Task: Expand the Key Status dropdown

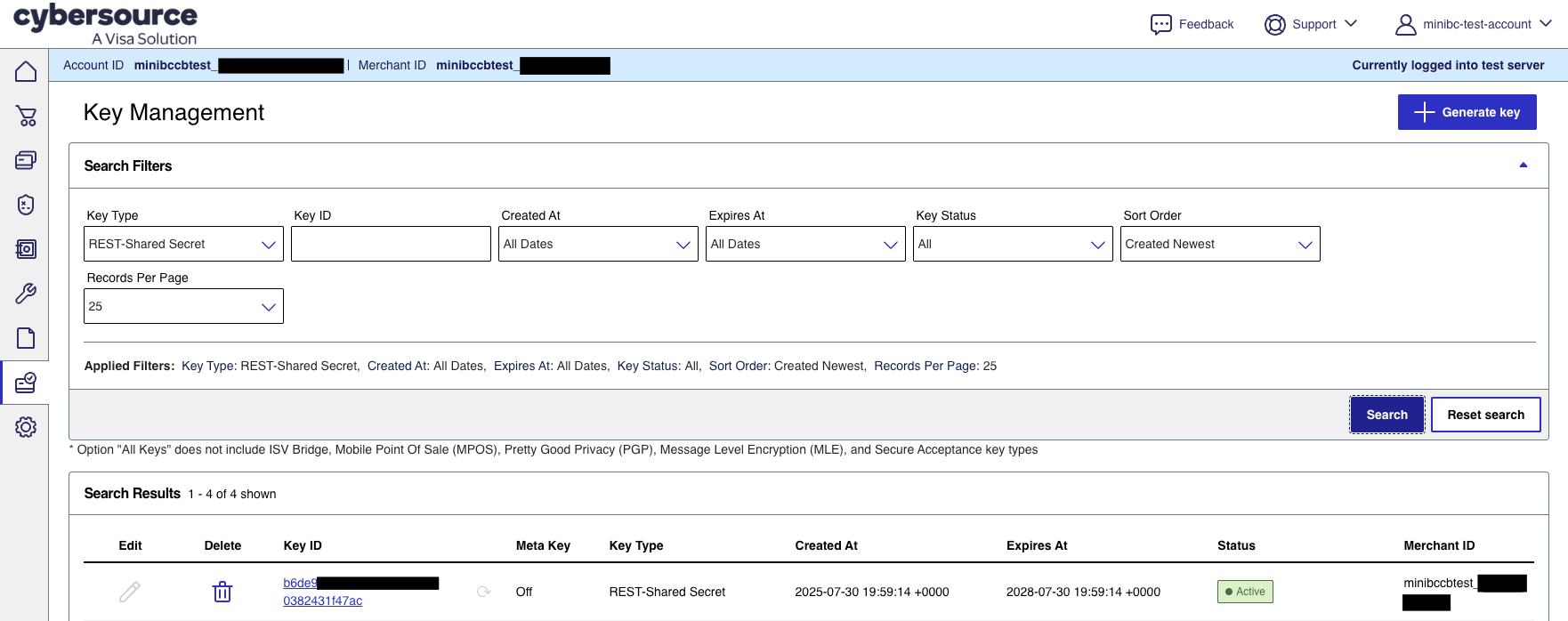Action: coord(1013,244)
